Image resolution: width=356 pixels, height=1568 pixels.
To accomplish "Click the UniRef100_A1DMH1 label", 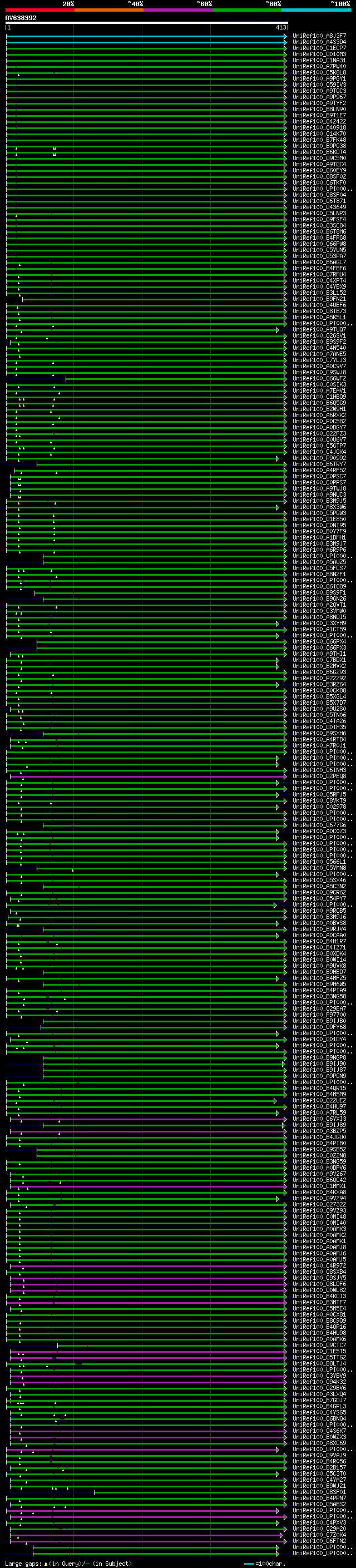I will click(x=319, y=537).
